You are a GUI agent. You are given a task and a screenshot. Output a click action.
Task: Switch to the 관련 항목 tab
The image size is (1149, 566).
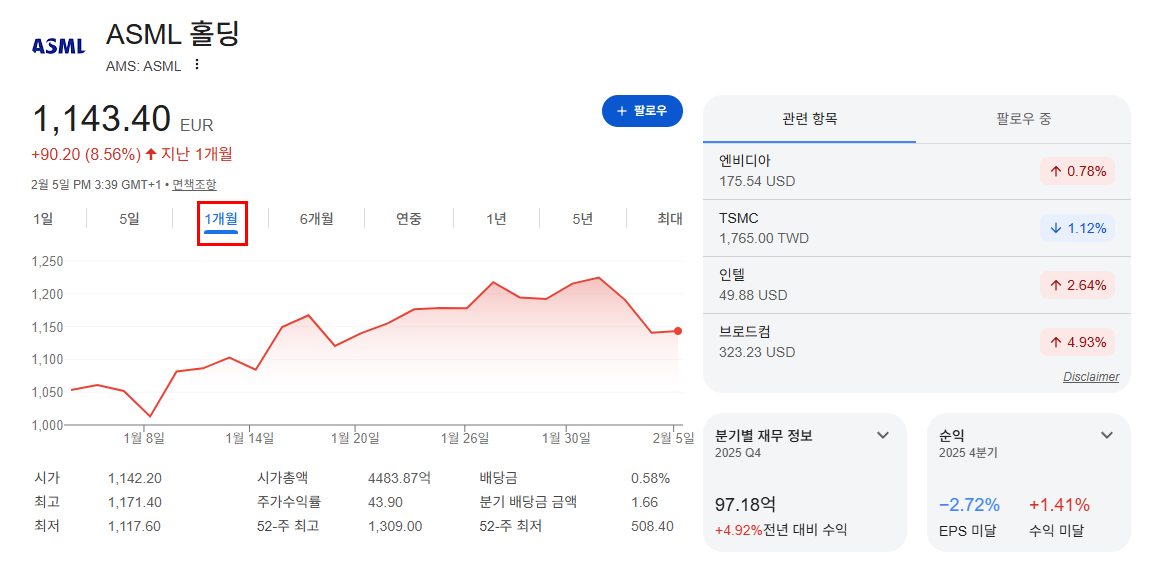coord(810,119)
